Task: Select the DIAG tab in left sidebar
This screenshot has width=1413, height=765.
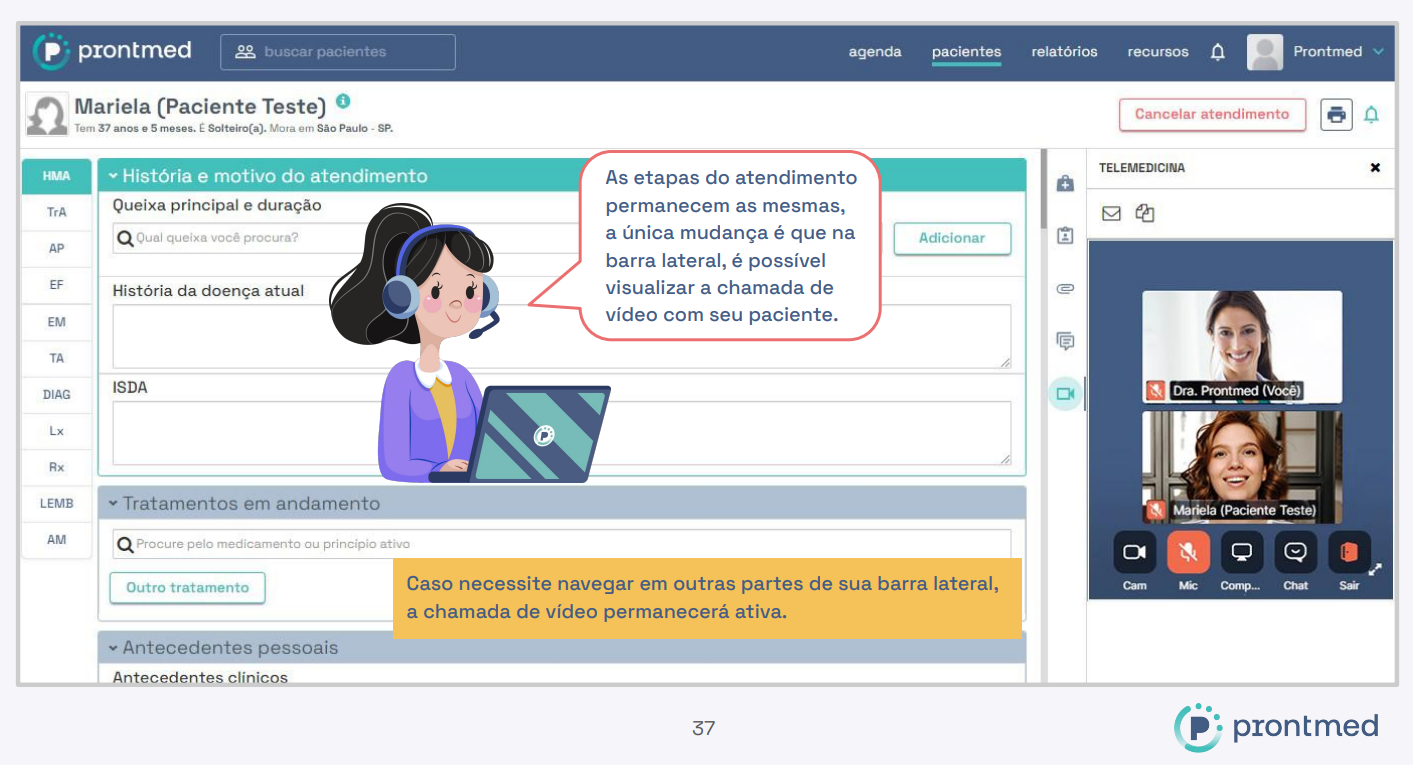Action: tap(57, 394)
